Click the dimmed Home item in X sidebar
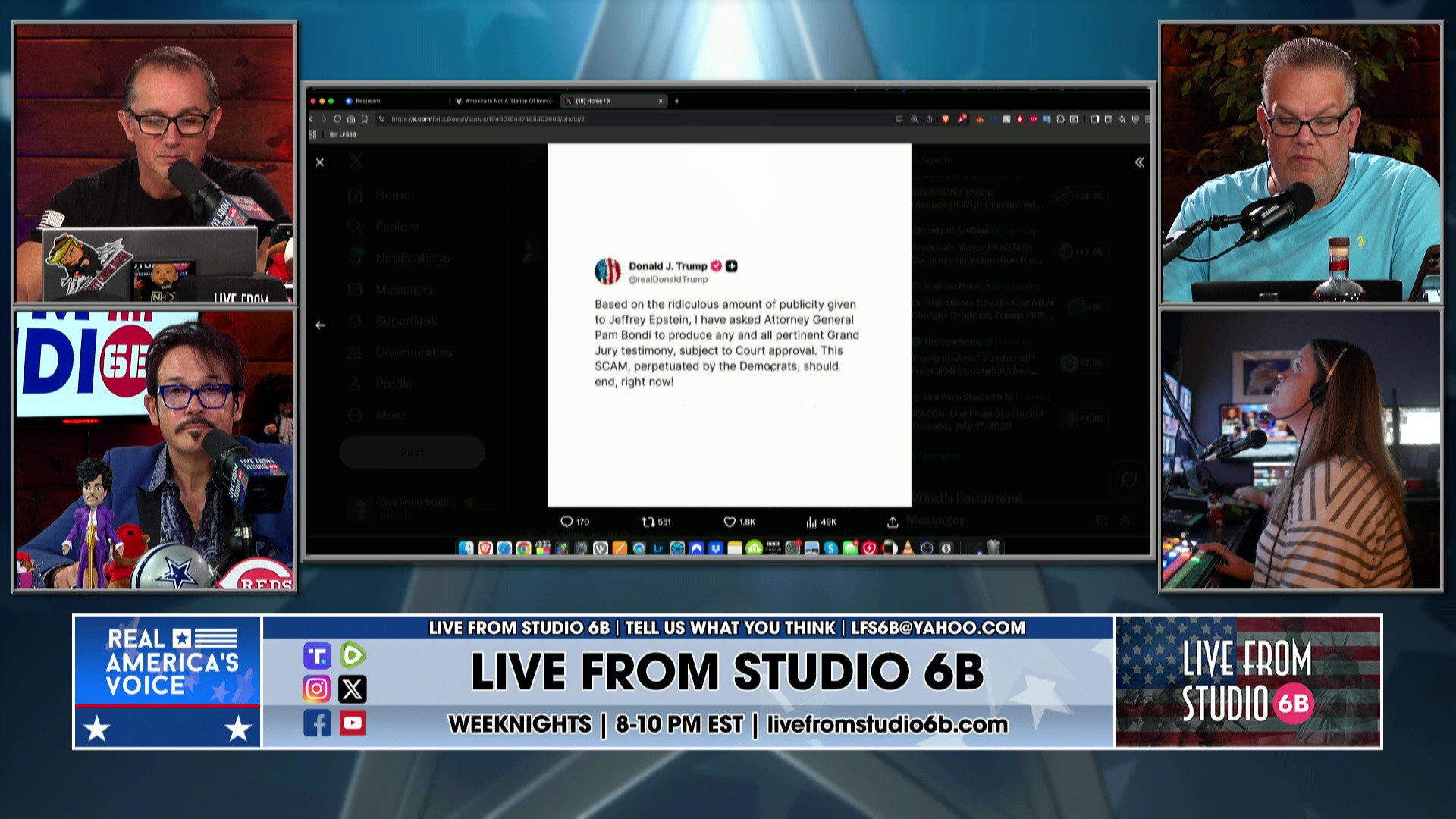The height and width of the screenshot is (819, 1456). 379,196
